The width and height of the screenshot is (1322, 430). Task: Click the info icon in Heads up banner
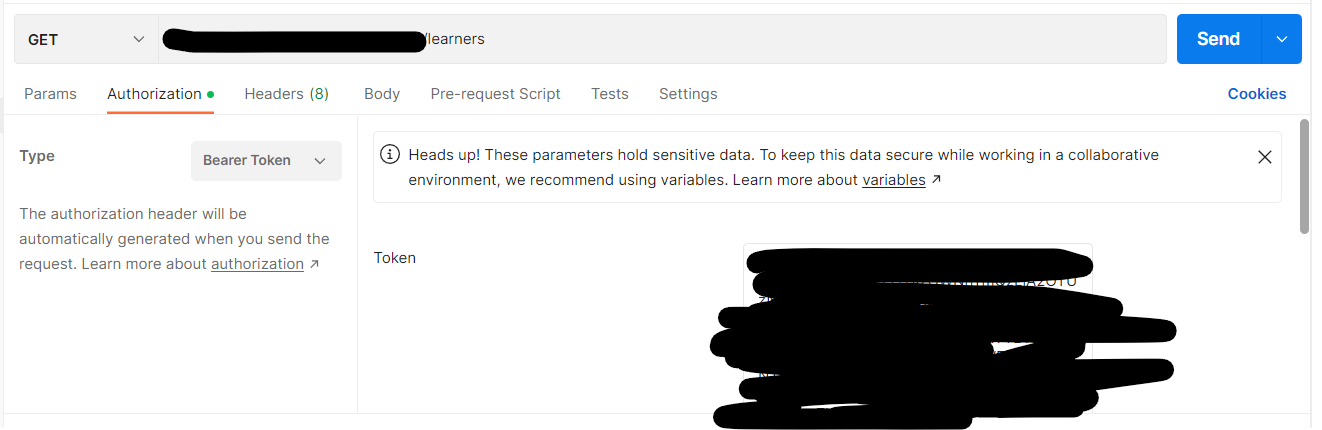tap(390, 155)
